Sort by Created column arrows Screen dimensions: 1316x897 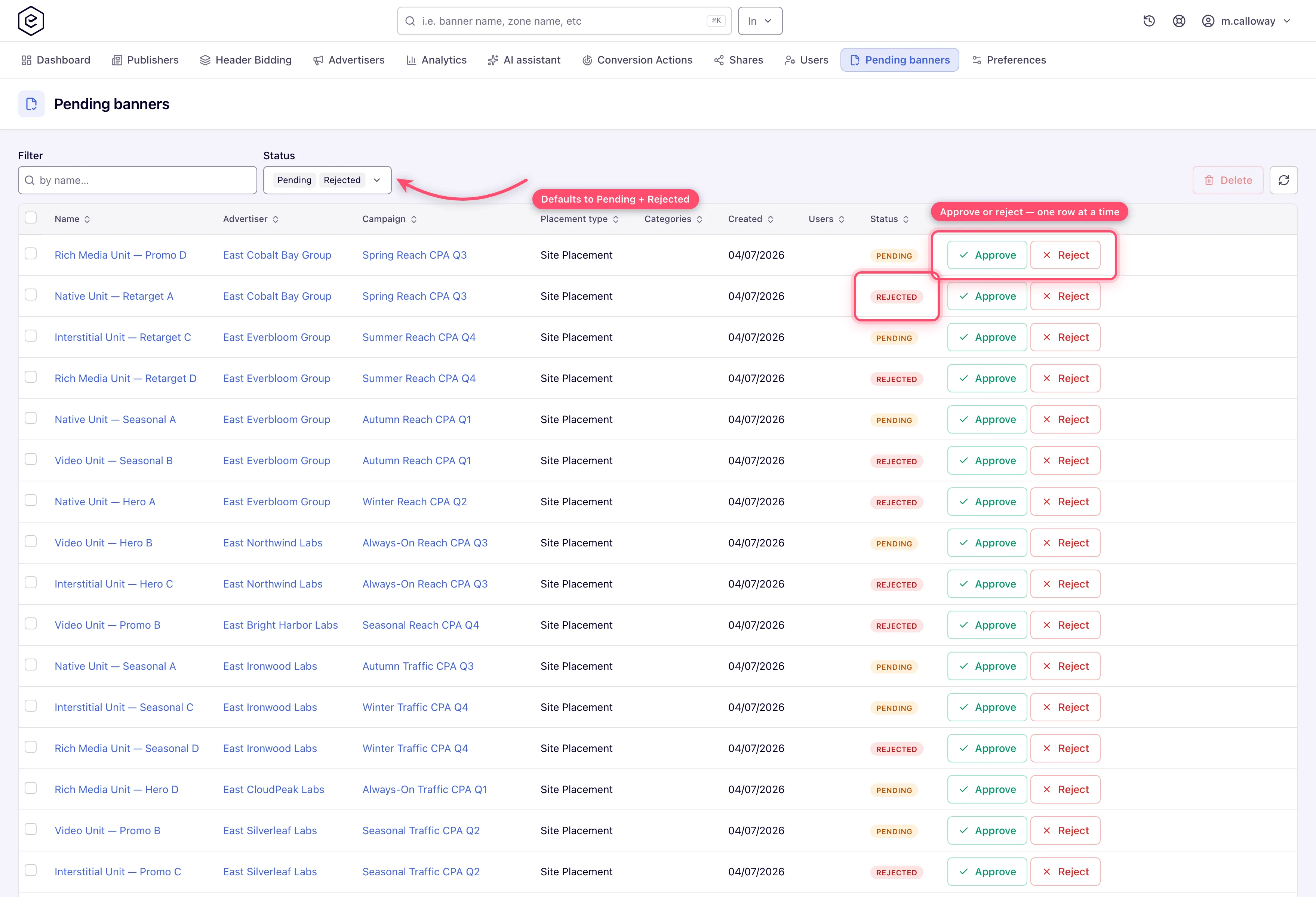pyautogui.click(x=770, y=219)
